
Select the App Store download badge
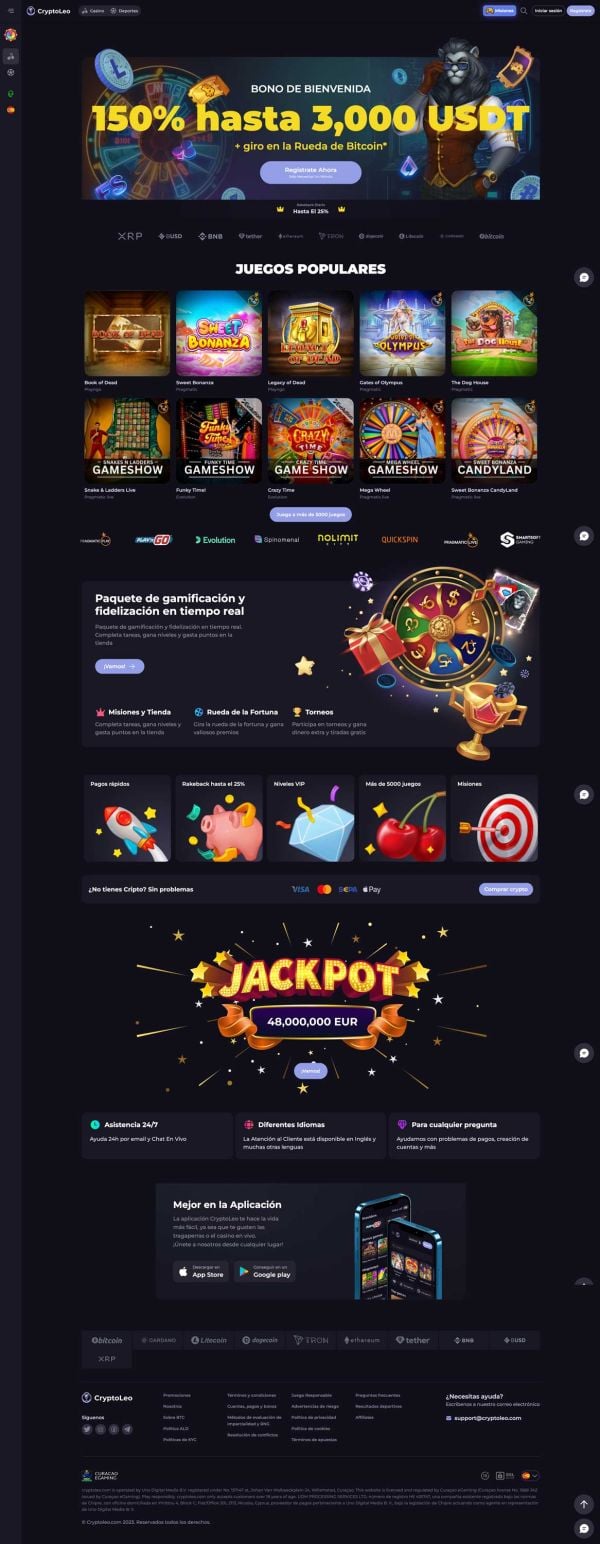[201, 1271]
